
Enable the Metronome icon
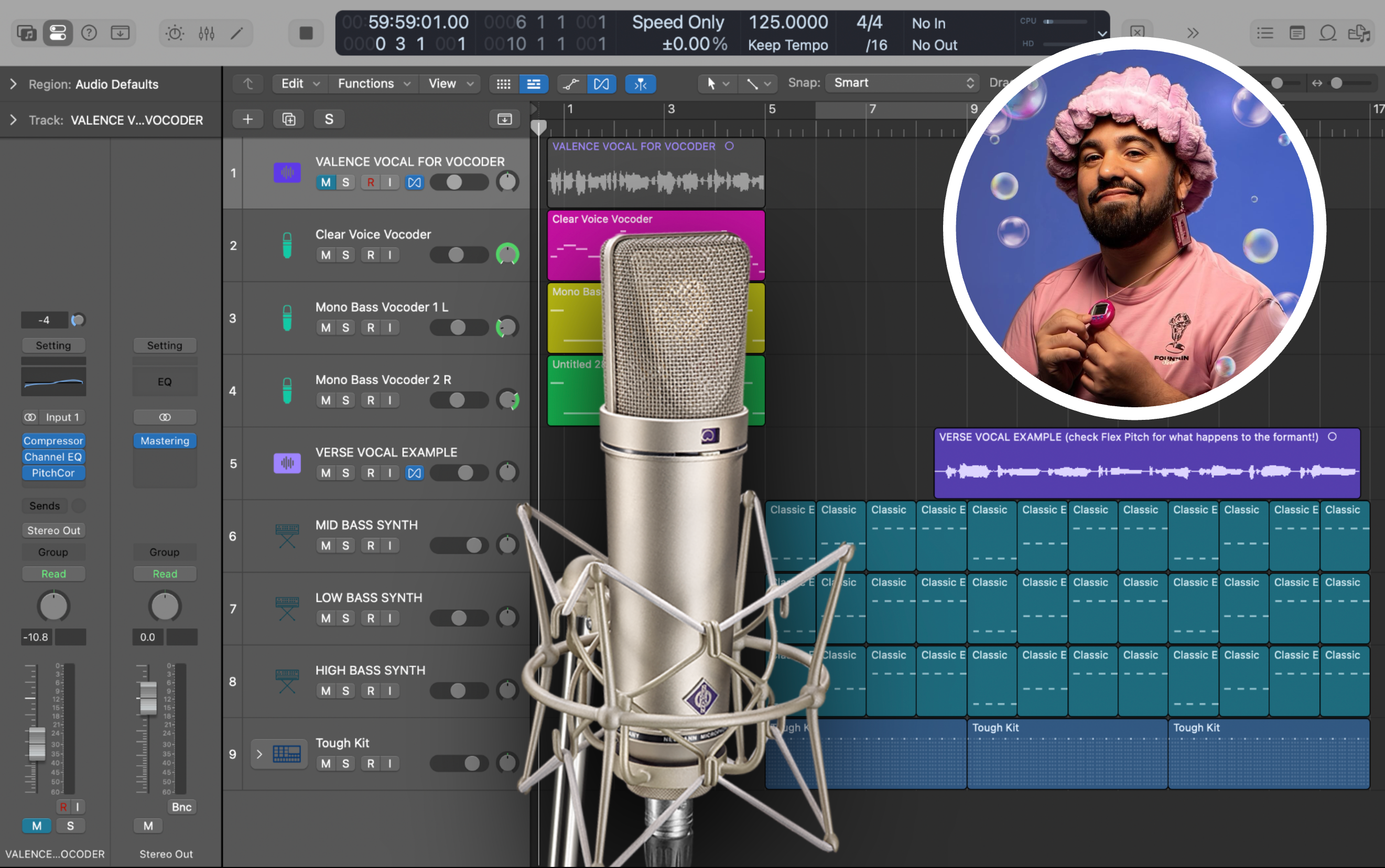pos(175,32)
